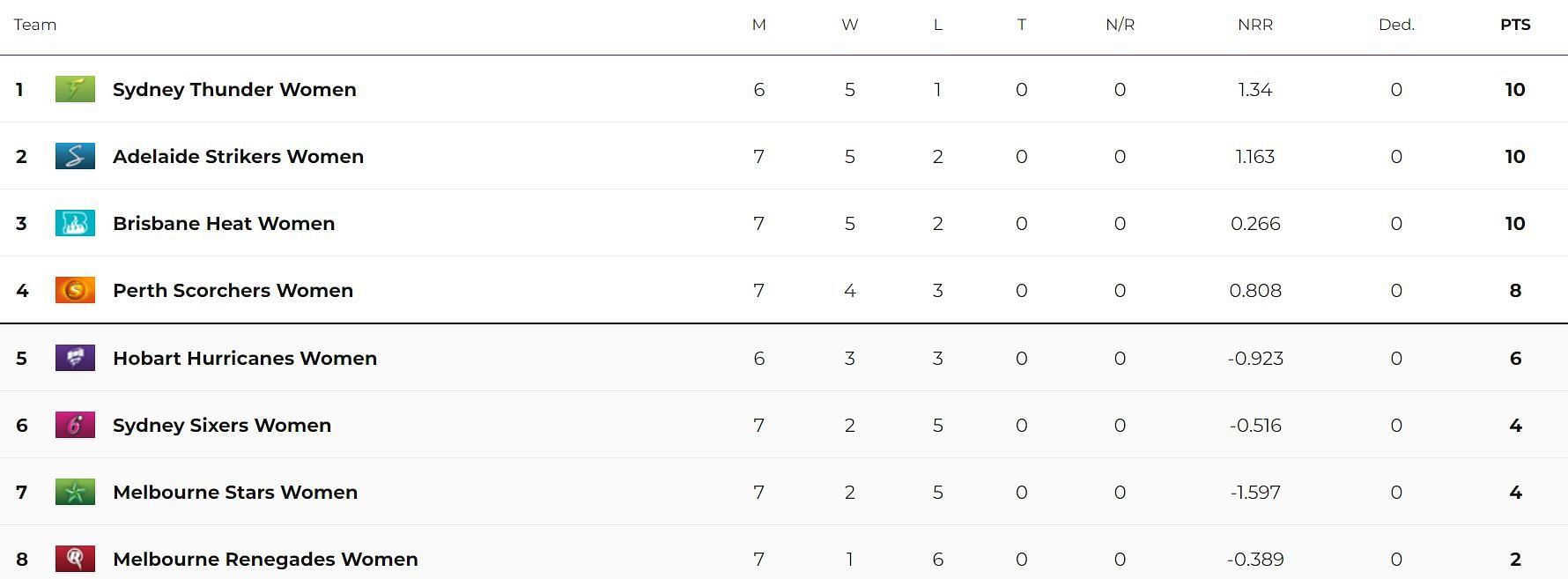
Task: Click the N/R column header
Action: point(1120,25)
